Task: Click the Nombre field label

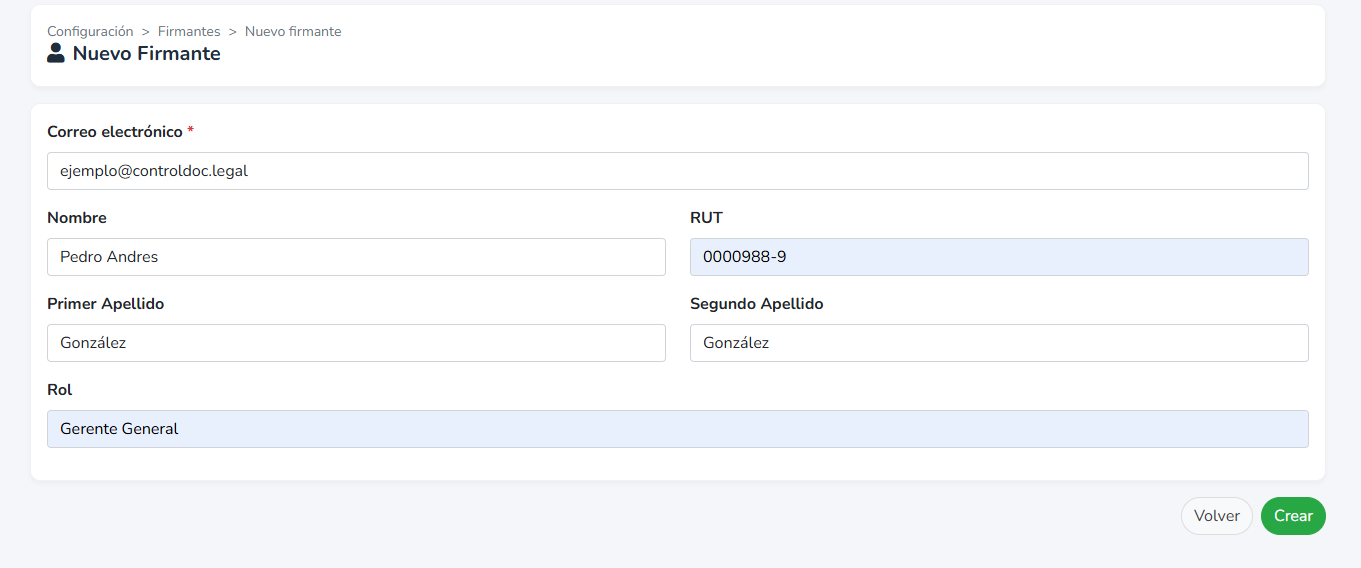Action: click(x=77, y=218)
